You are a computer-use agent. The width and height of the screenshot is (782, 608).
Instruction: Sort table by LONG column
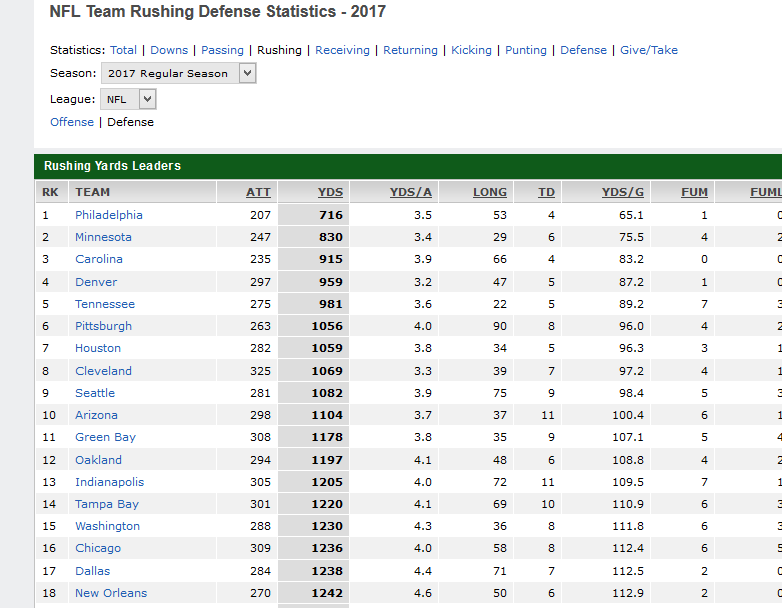point(490,192)
